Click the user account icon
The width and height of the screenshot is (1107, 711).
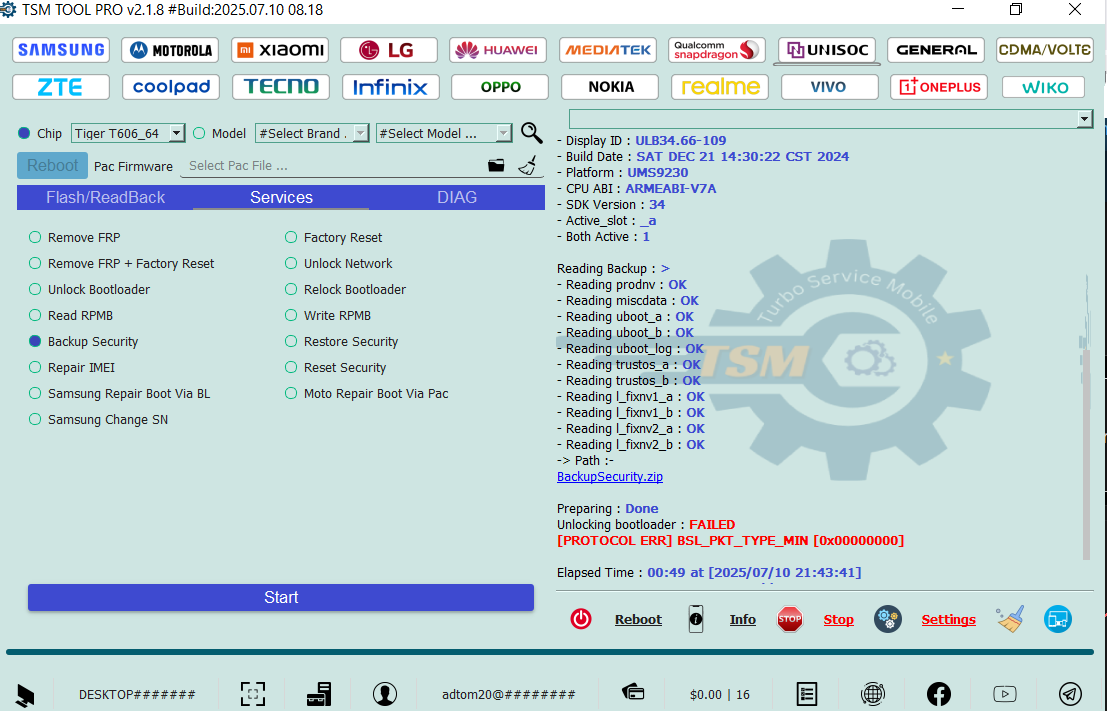click(x=385, y=694)
